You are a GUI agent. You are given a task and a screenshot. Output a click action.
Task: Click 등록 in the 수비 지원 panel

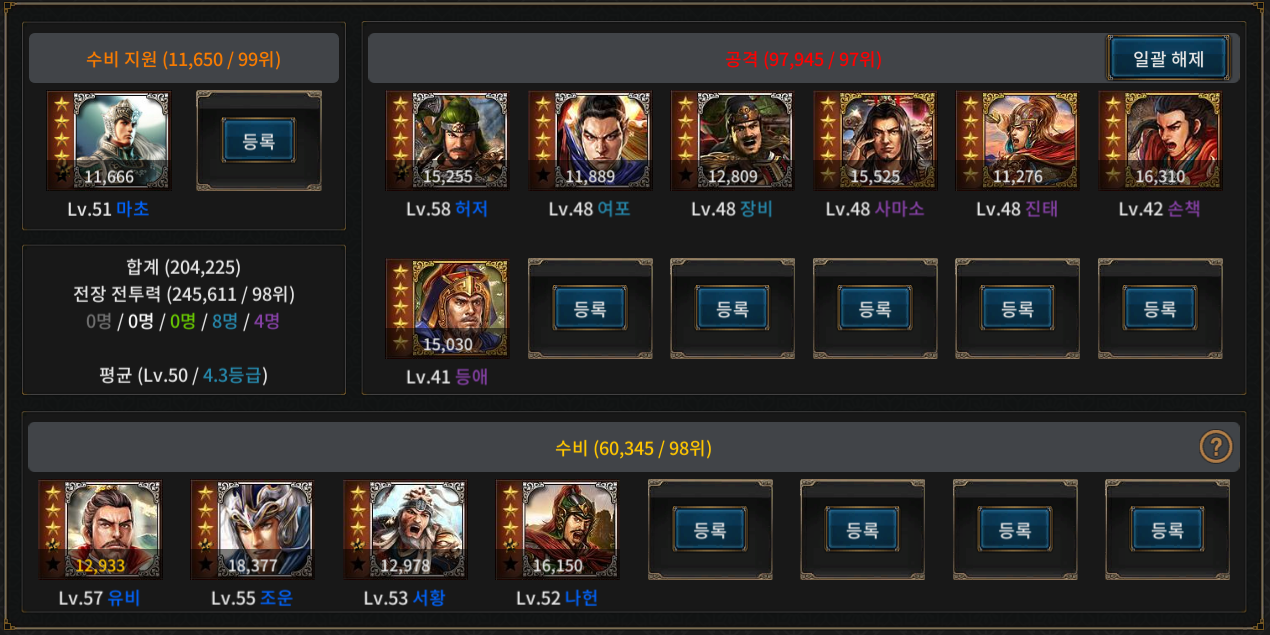pyautogui.click(x=258, y=141)
